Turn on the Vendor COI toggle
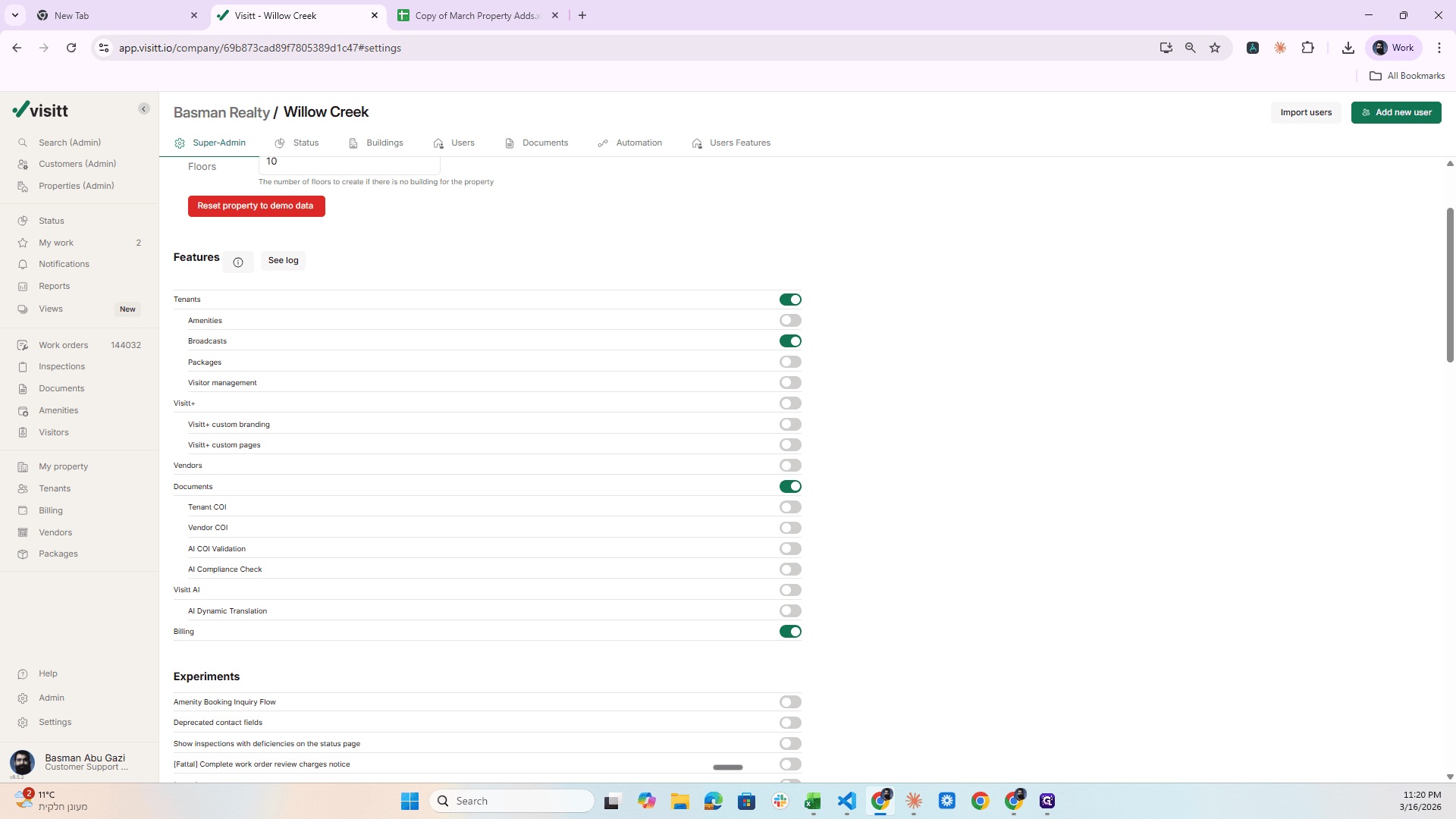The image size is (1456, 819). (790, 528)
